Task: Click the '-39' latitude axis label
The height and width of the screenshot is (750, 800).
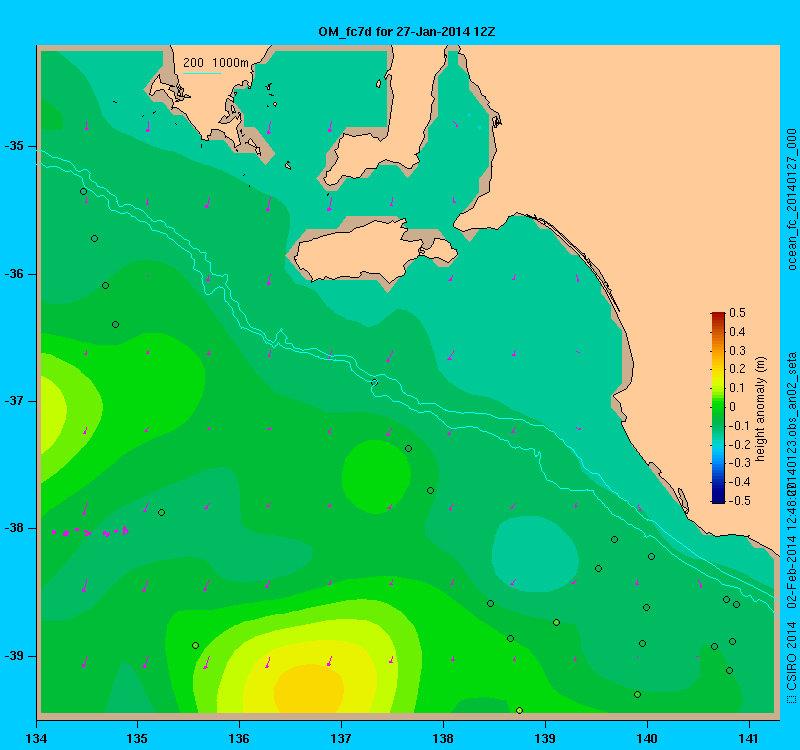Action: (x=15, y=656)
